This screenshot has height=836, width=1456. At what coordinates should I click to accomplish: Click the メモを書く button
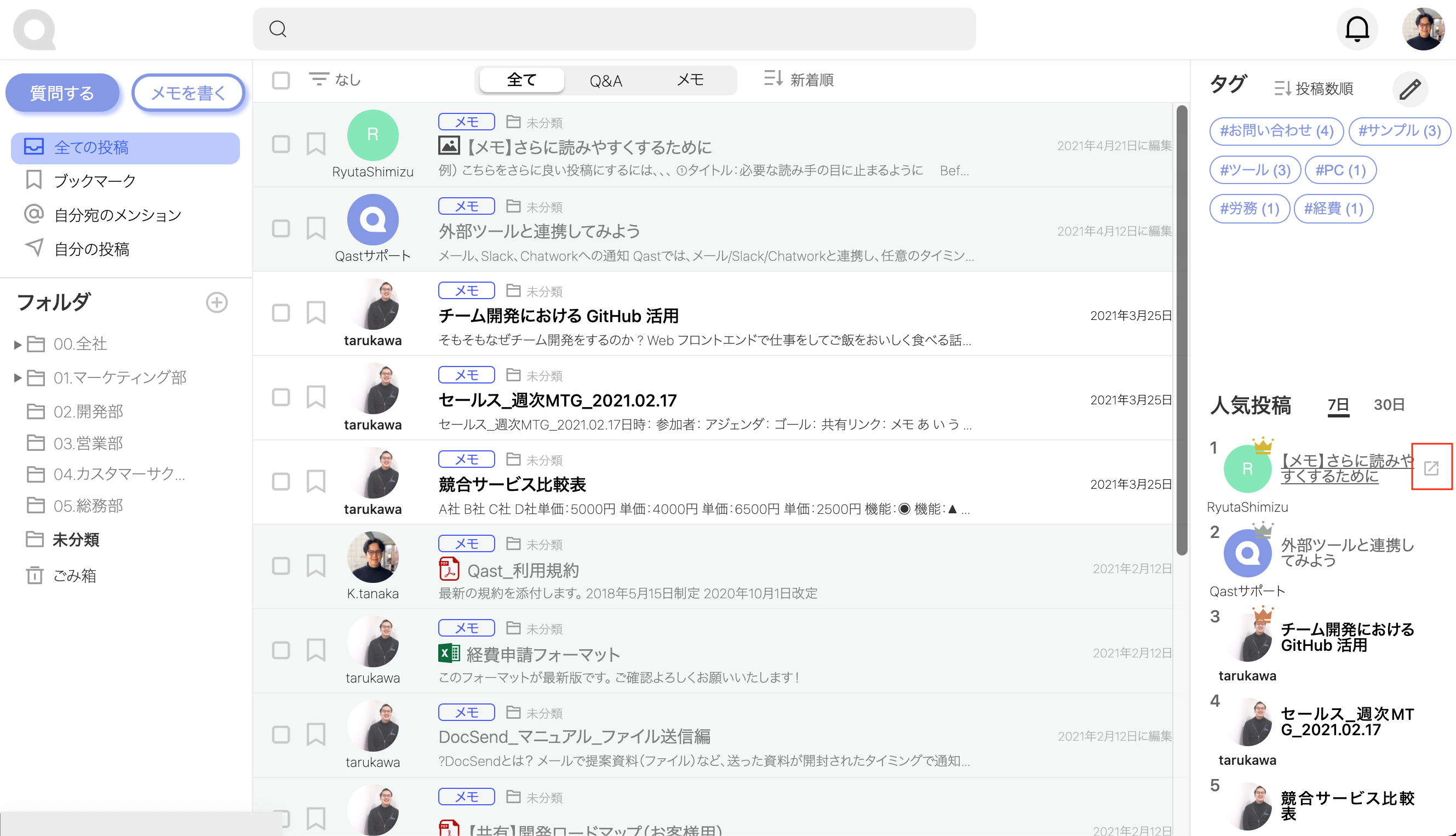188,93
